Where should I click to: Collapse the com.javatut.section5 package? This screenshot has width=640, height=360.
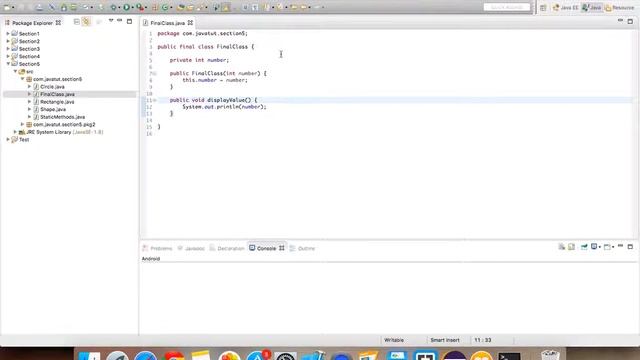click(x=22, y=79)
